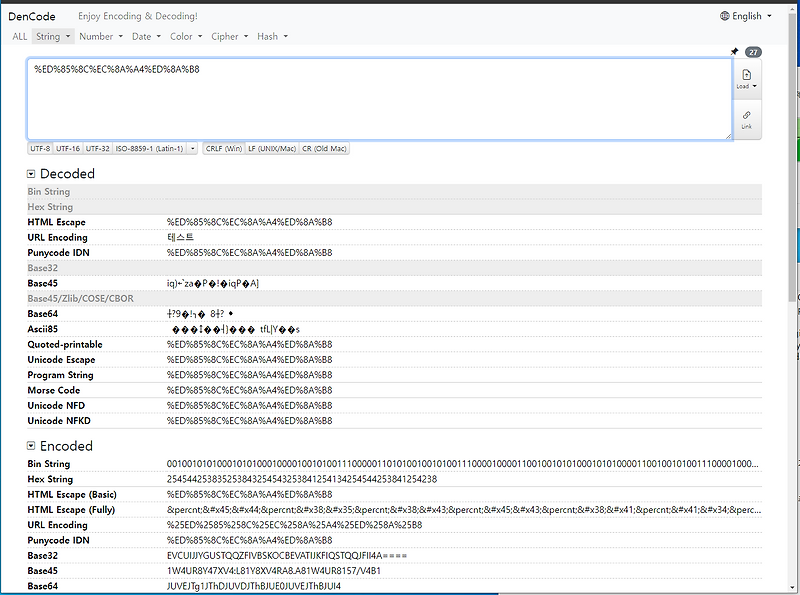The height and width of the screenshot is (595, 800).
Task: Click the Link sharing icon
Action: (747, 115)
